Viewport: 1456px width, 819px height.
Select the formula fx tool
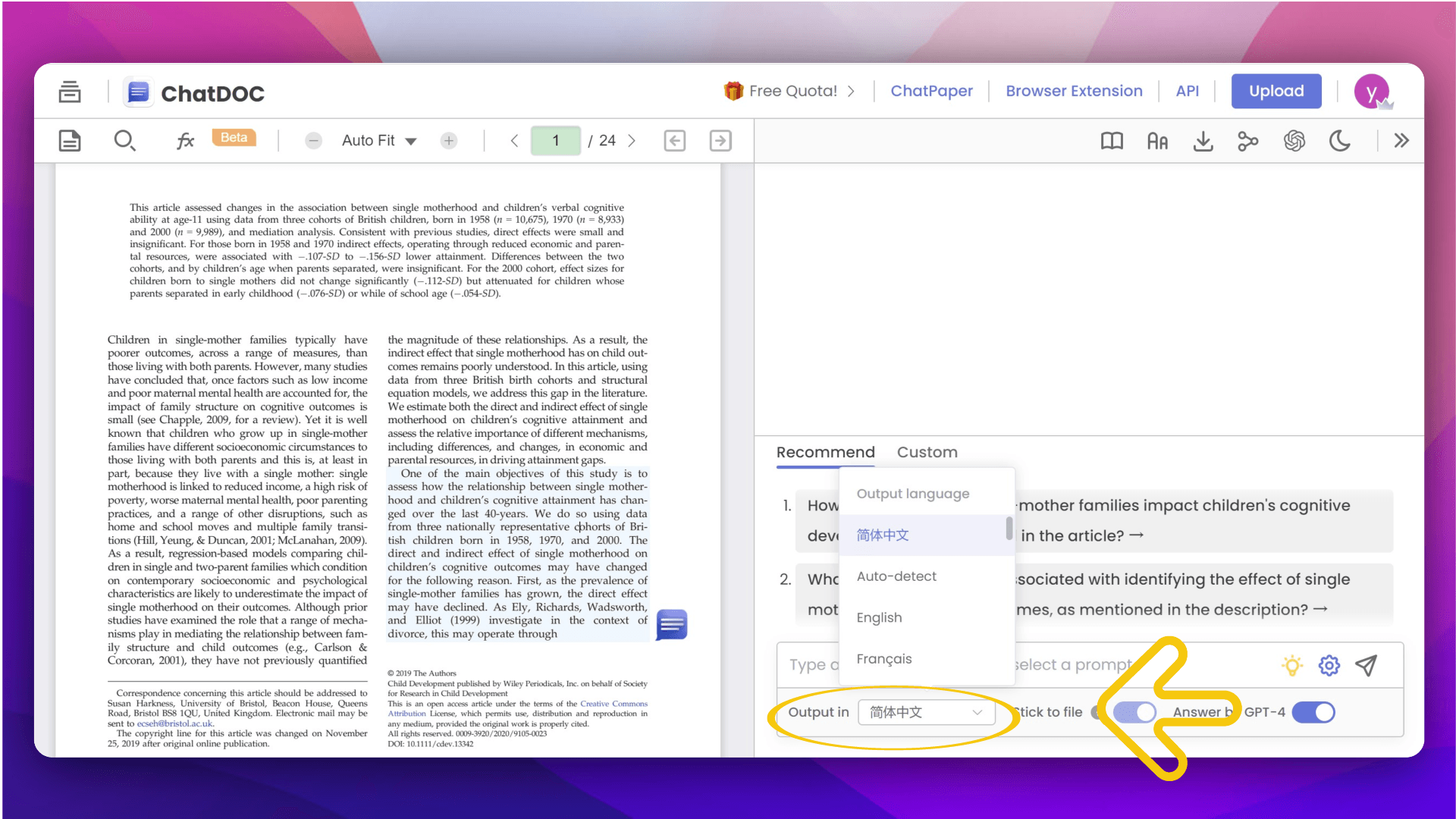point(185,140)
